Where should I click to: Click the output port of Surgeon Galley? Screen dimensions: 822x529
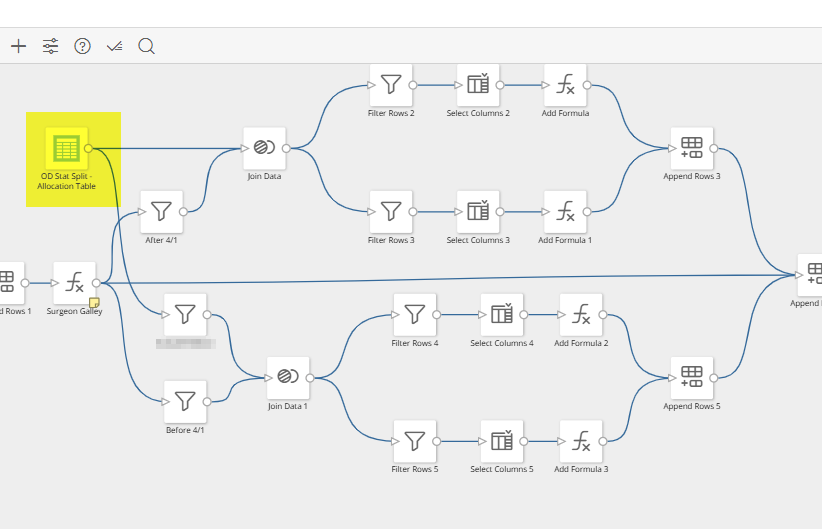coord(96,283)
